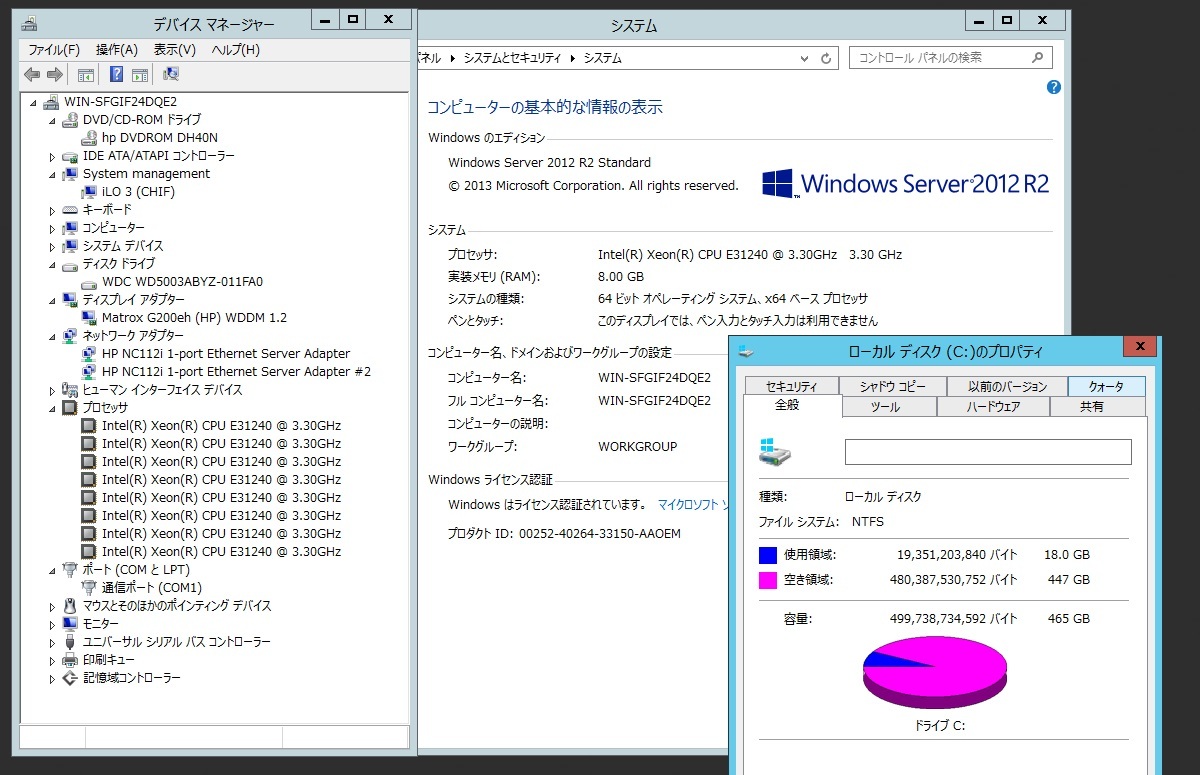Click the WORKGROUP value text
Screen dimensions: 1200x775
[x=638, y=446]
